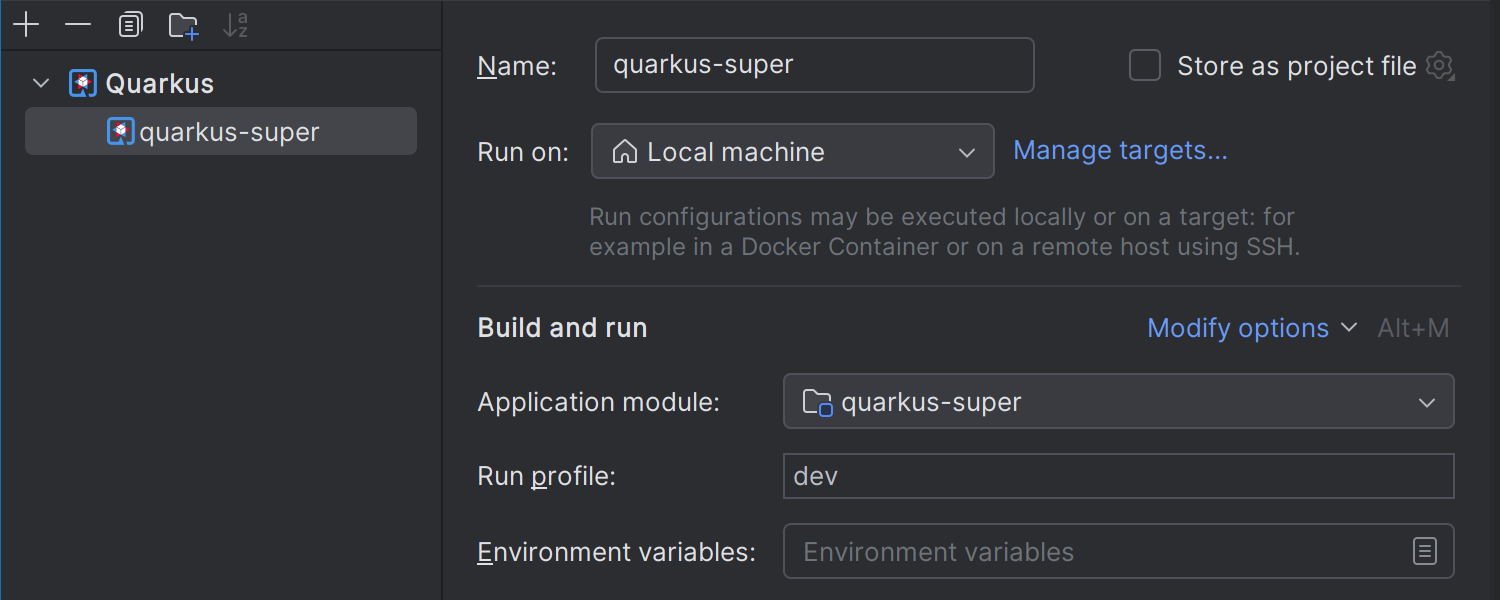Remove the selected configuration
The image size is (1500, 600).
point(78,25)
